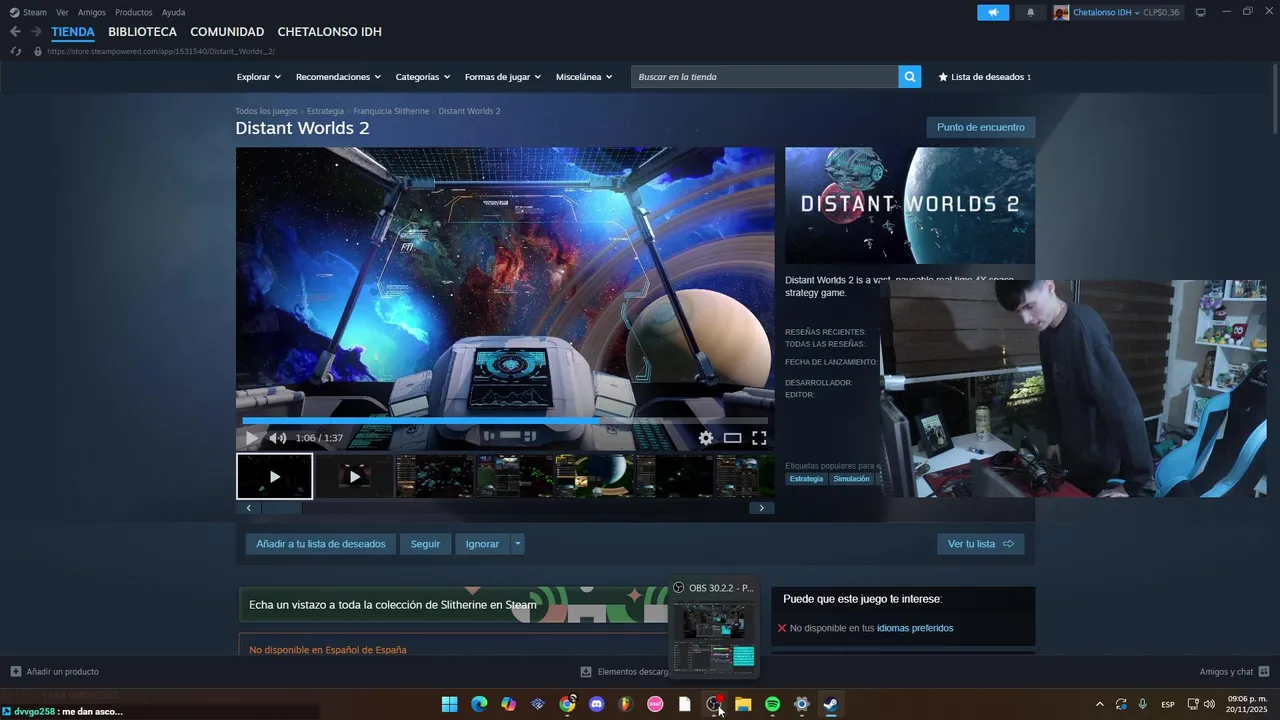
Task: Enter trailer fullscreen mode
Action: [759, 438]
